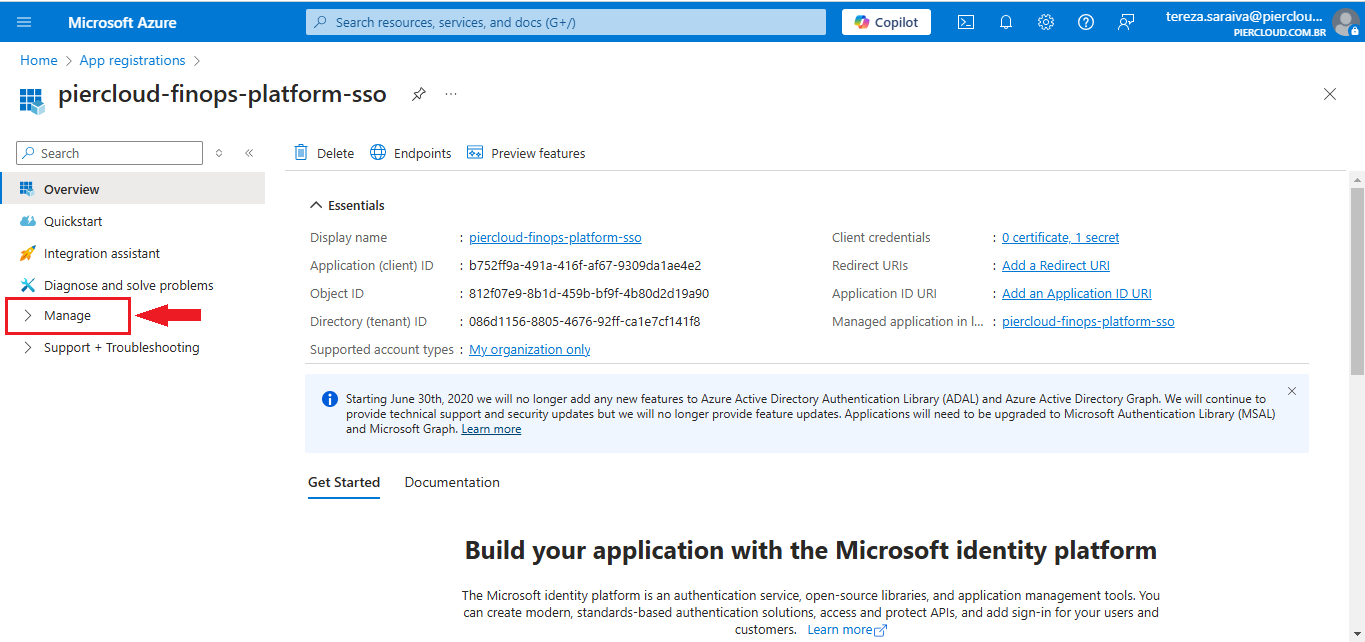Open the Azure portal hamburger menu
This screenshot has height=642, width=1365.
point(24,22)
